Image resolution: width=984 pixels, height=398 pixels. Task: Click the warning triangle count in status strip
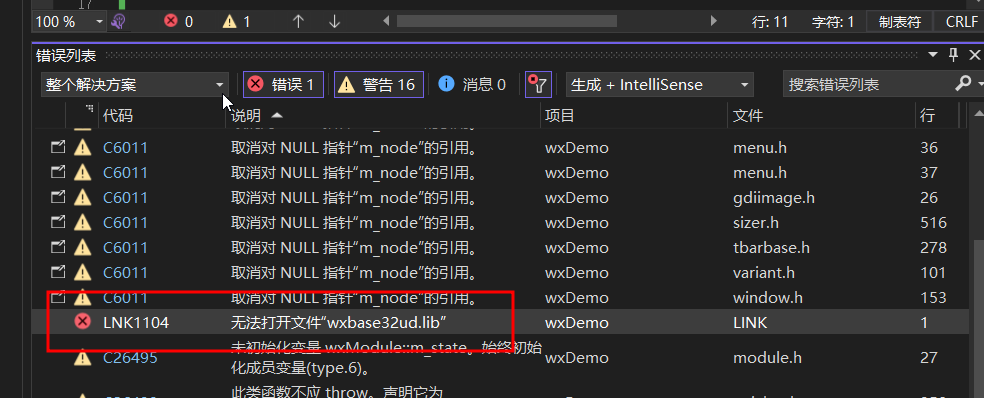230,22
